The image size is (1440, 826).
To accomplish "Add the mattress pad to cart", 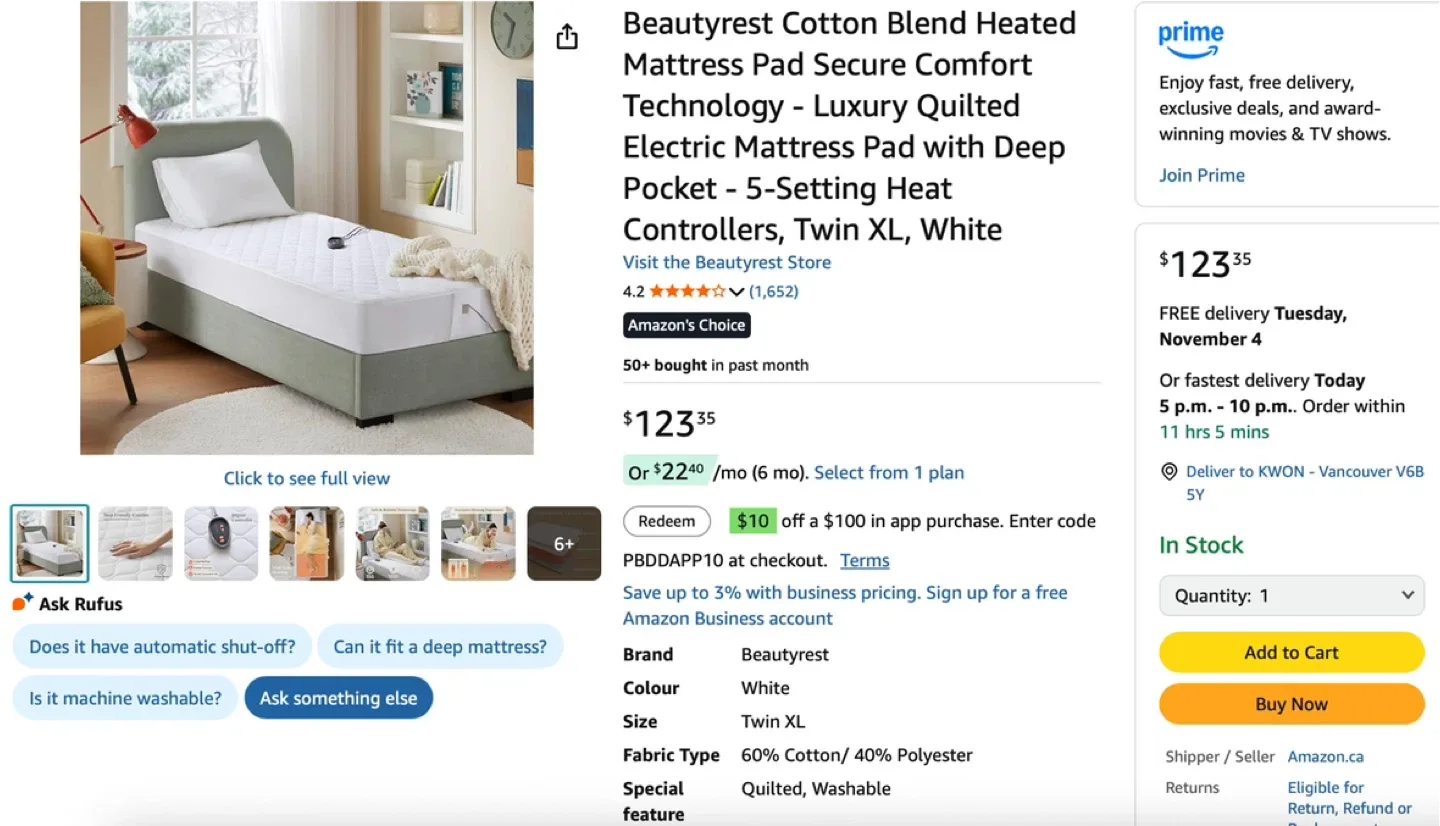I will [1291, 652].
